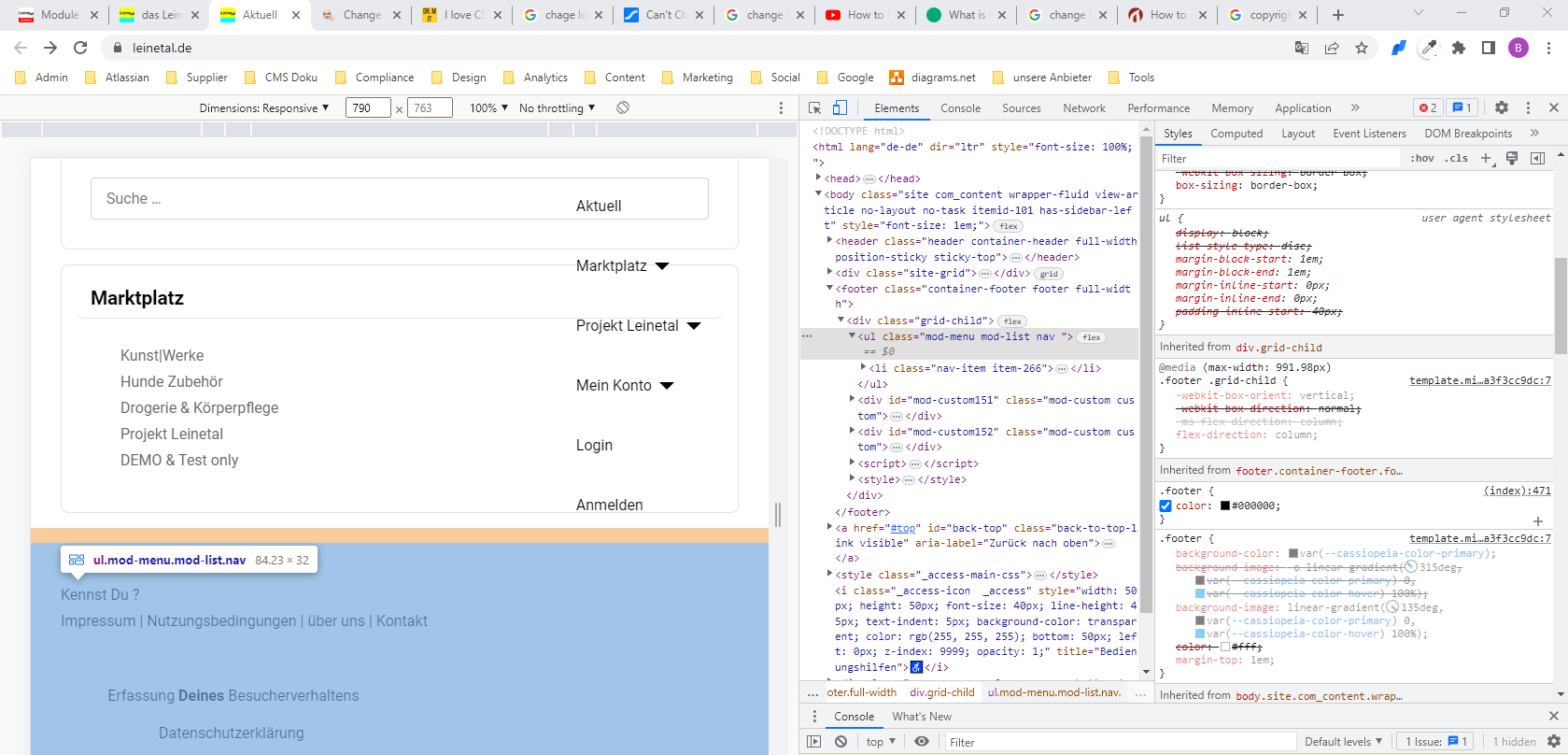The image size is (1568, 755).
Task: Activate the inspect element picker icon
Action: 814,107
